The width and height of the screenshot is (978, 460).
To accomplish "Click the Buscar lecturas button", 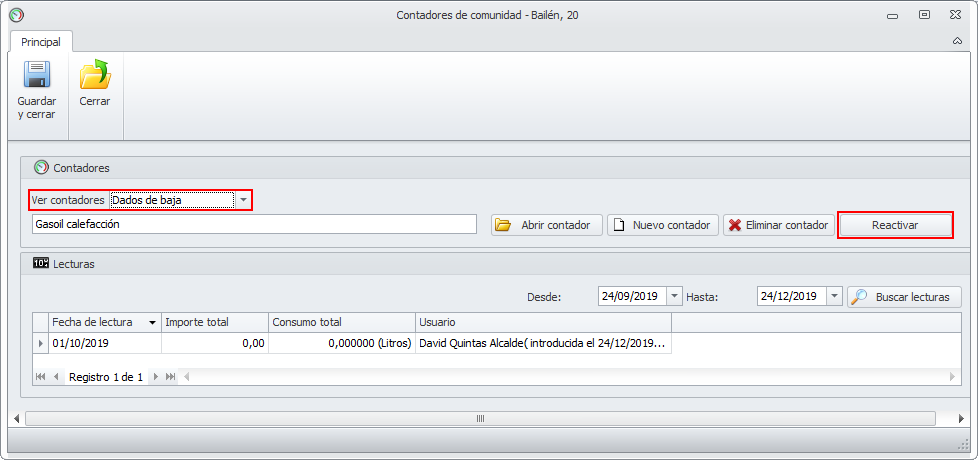I will [x=904, y=297].
